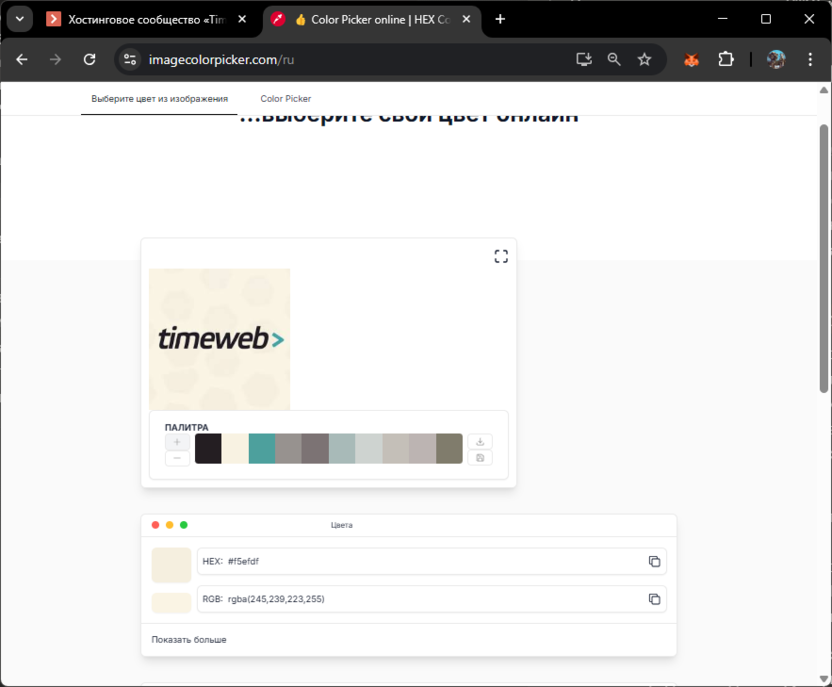Viewport: 832px width, 687px height.
Task: Select the olive palette swatch
Action: 449,449
